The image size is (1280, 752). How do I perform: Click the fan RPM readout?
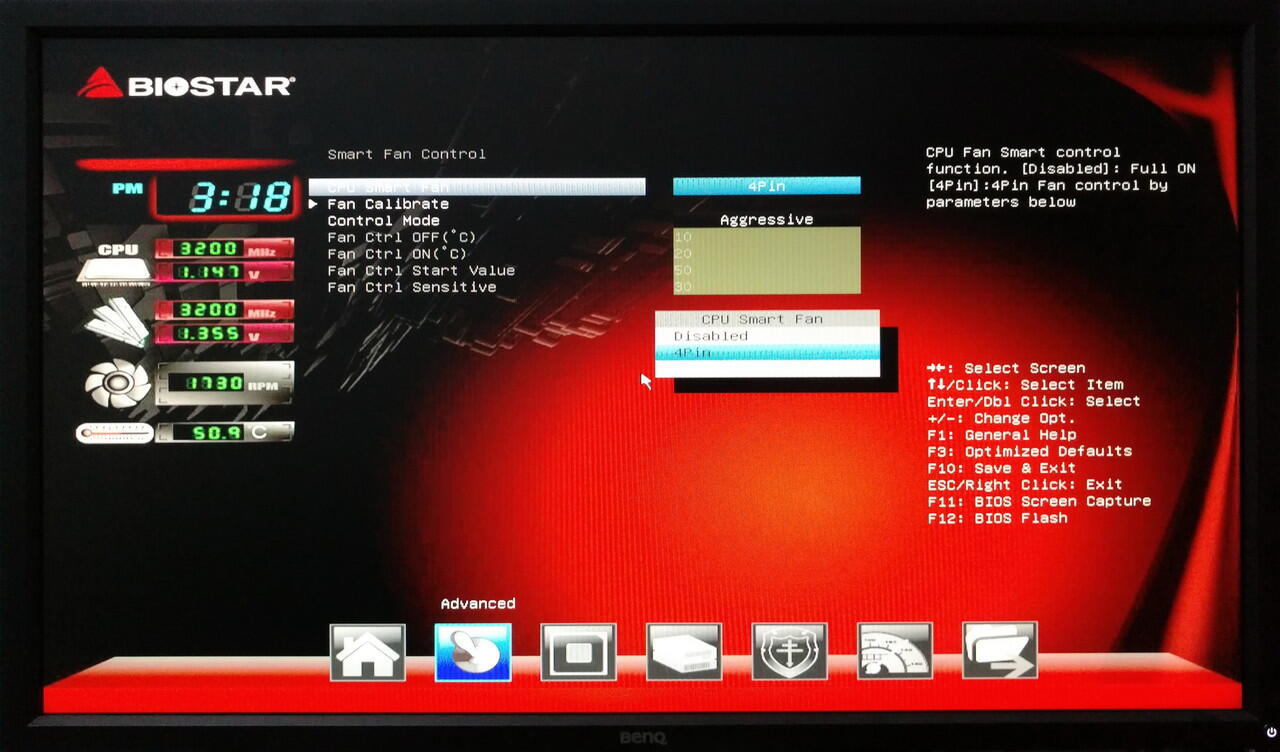[224, 383]
